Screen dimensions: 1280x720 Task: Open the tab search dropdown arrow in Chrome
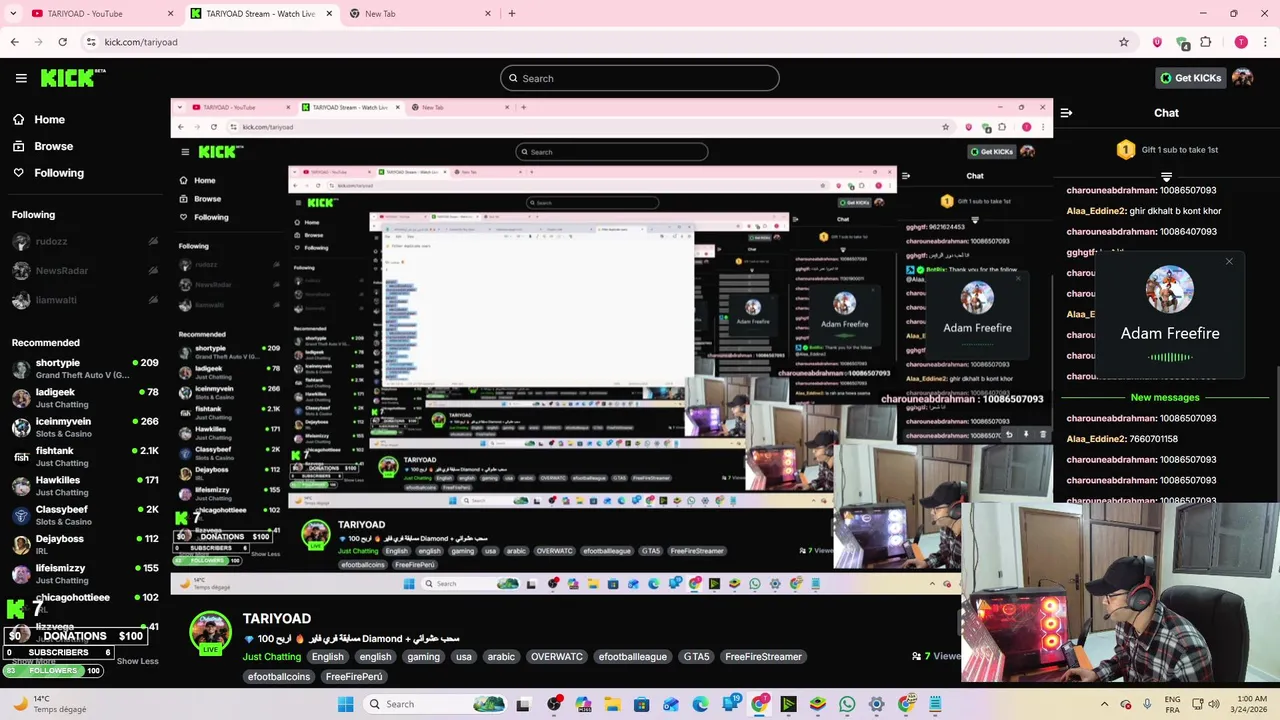[x=13, y=13]
